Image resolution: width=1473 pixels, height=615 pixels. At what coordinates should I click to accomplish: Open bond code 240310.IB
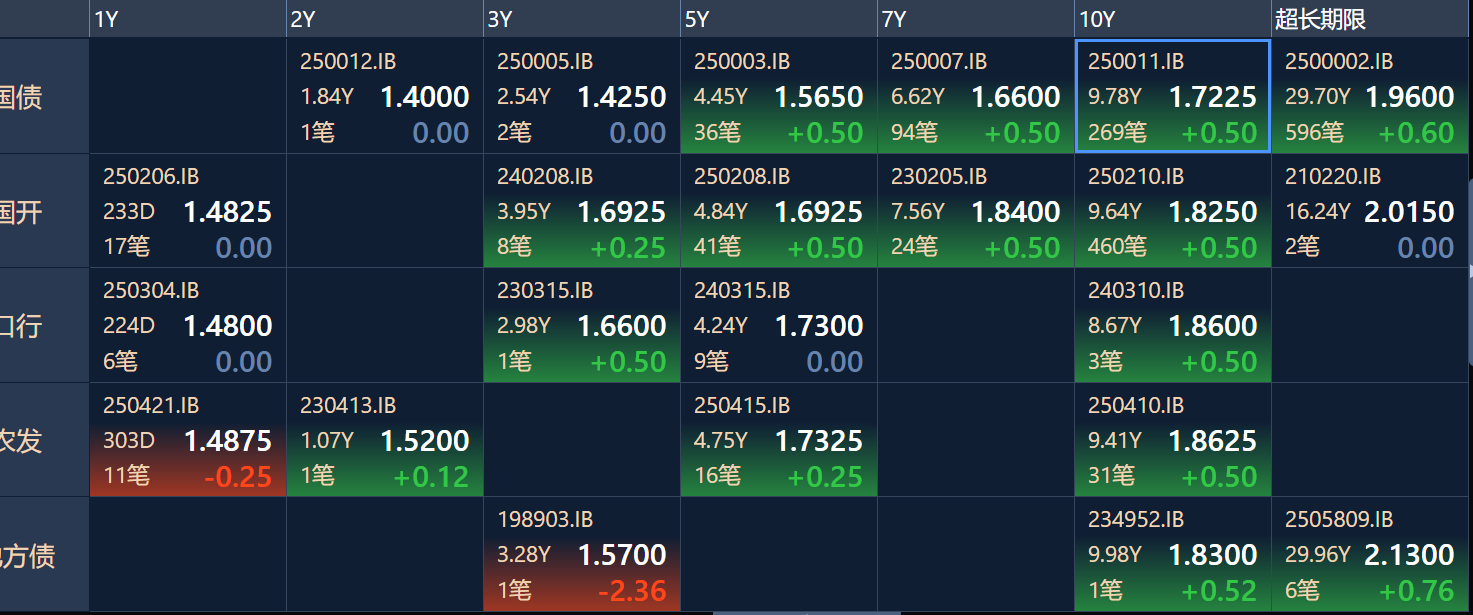(x=1136, y=291)
